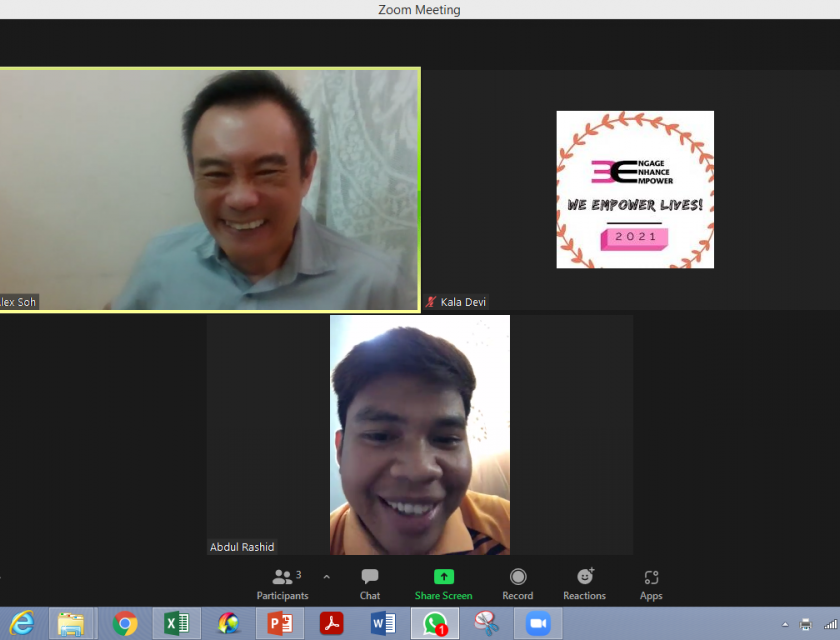The image size is (840, 640).
Task: Select Abdul Rashid's video tile
Action: tap(420, 435)
